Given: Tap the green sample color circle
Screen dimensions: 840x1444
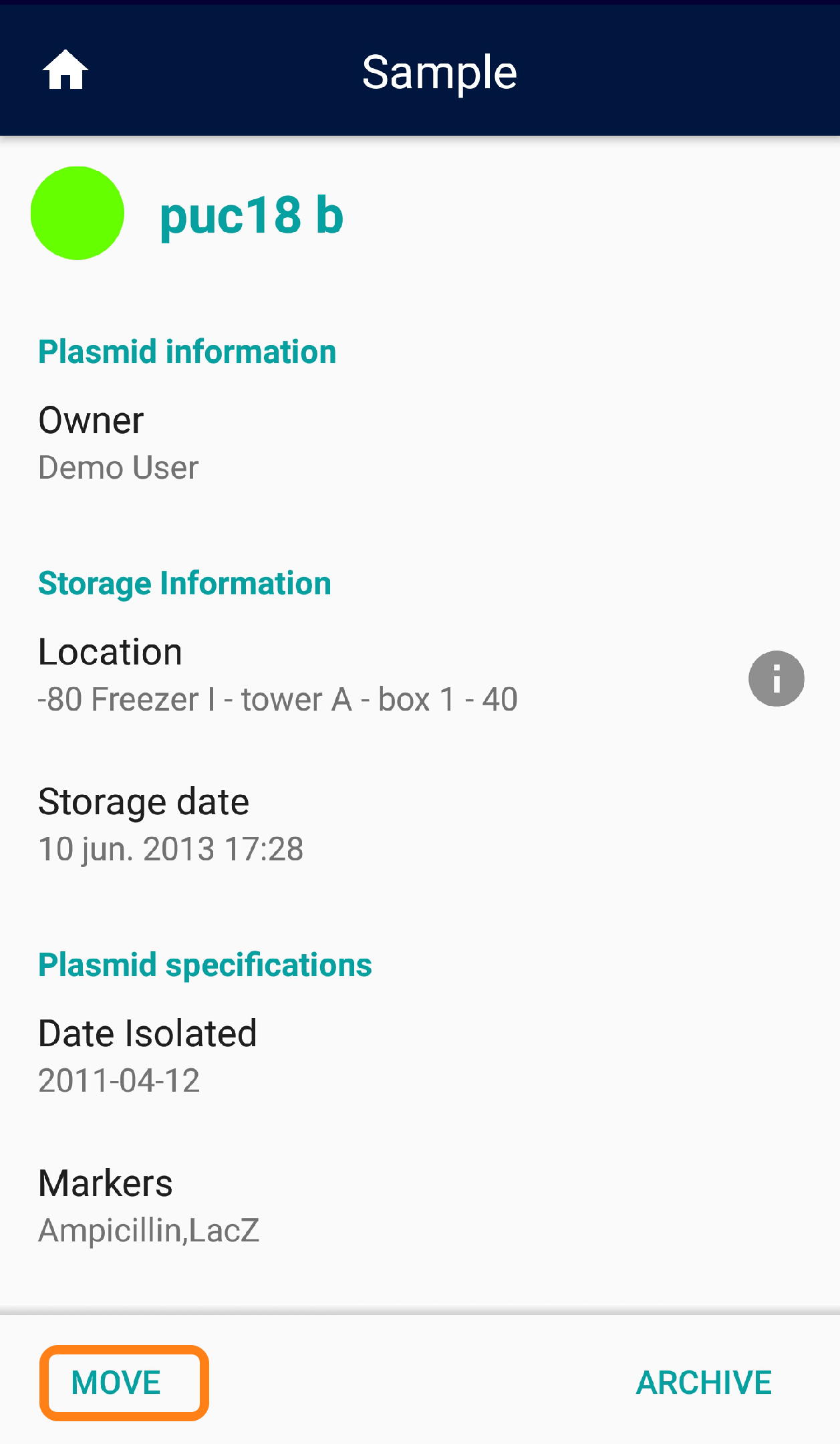Looking at the screenshot, I should (78, 213).
